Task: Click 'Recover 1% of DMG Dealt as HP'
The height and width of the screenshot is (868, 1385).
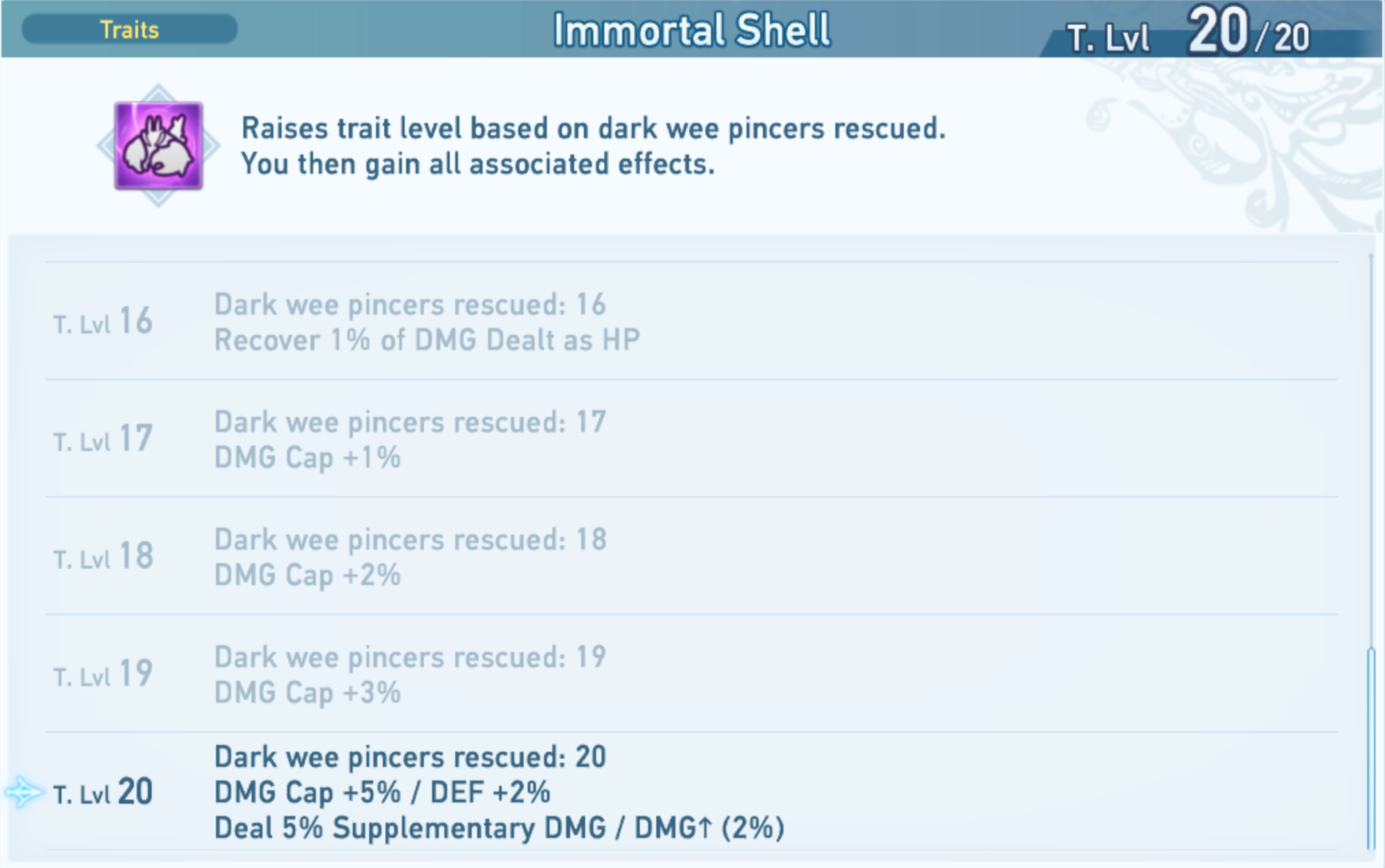Action: pyautogui.click(x=427, y=340)
